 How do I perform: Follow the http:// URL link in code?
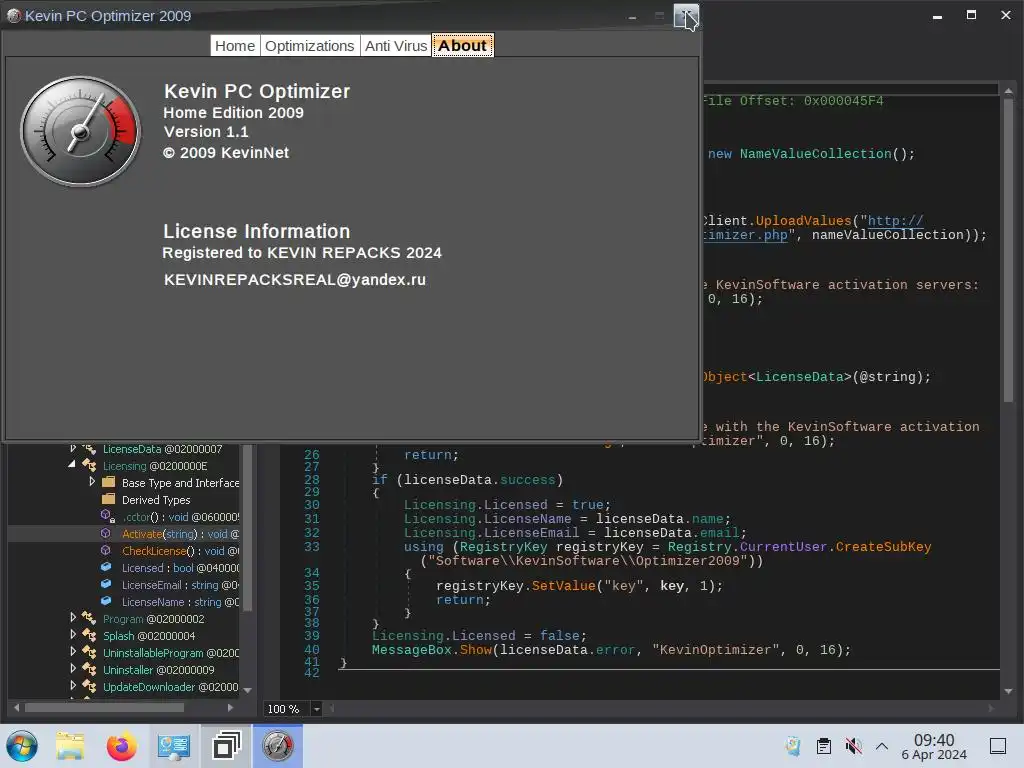(x=895, y=221)
